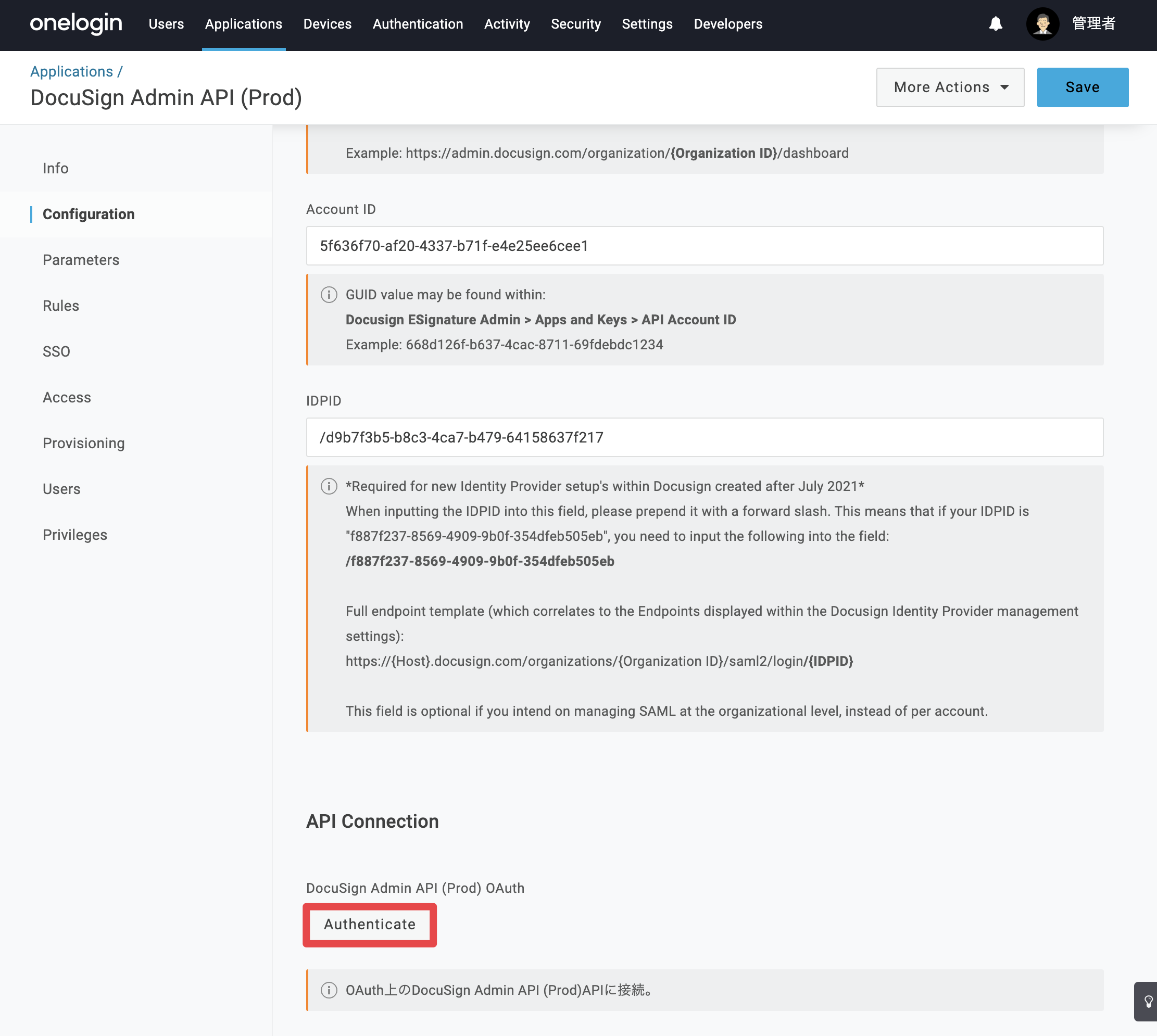
Task: Click the Save button
Action: 1083,87
